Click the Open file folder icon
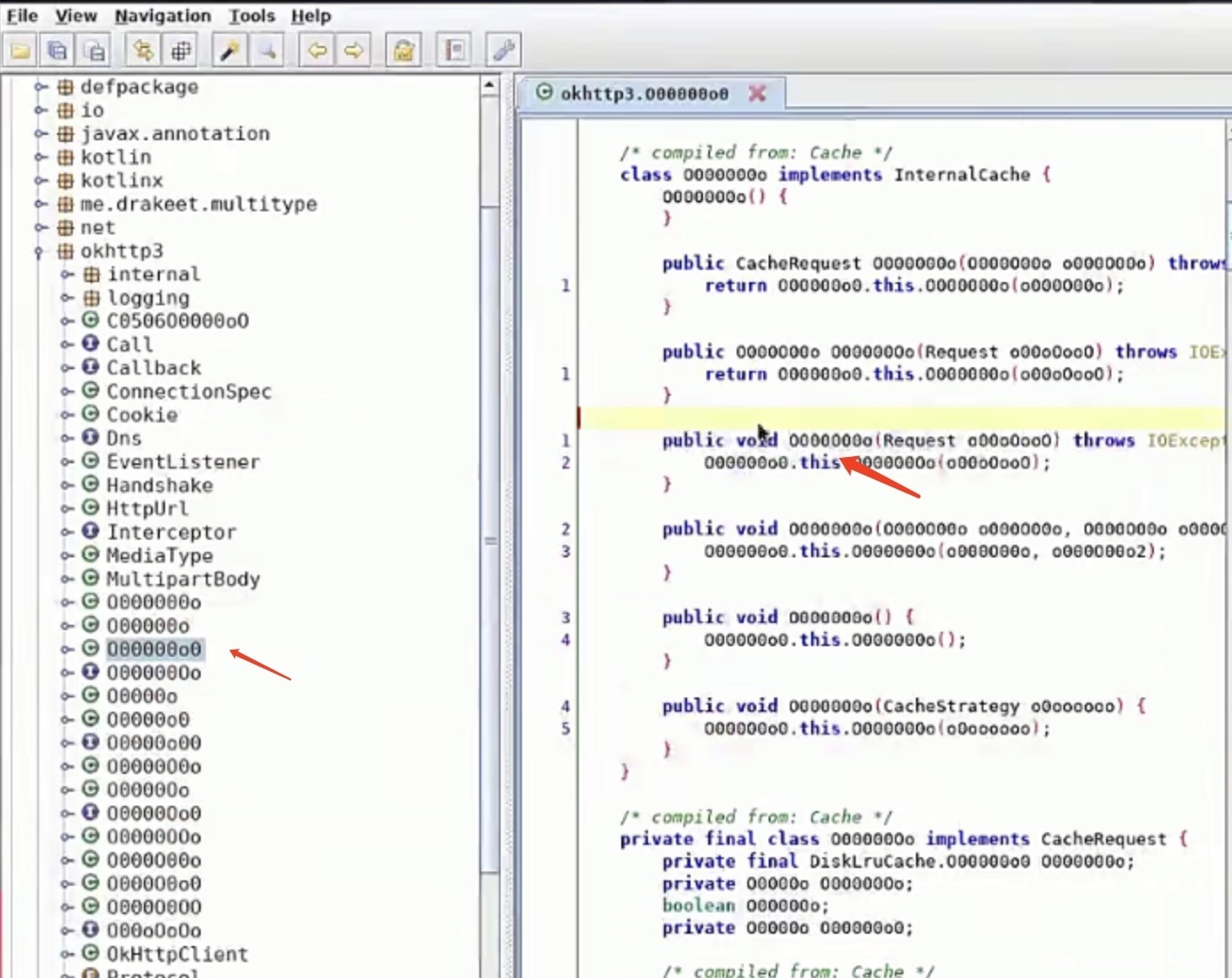 coord(21,51)
